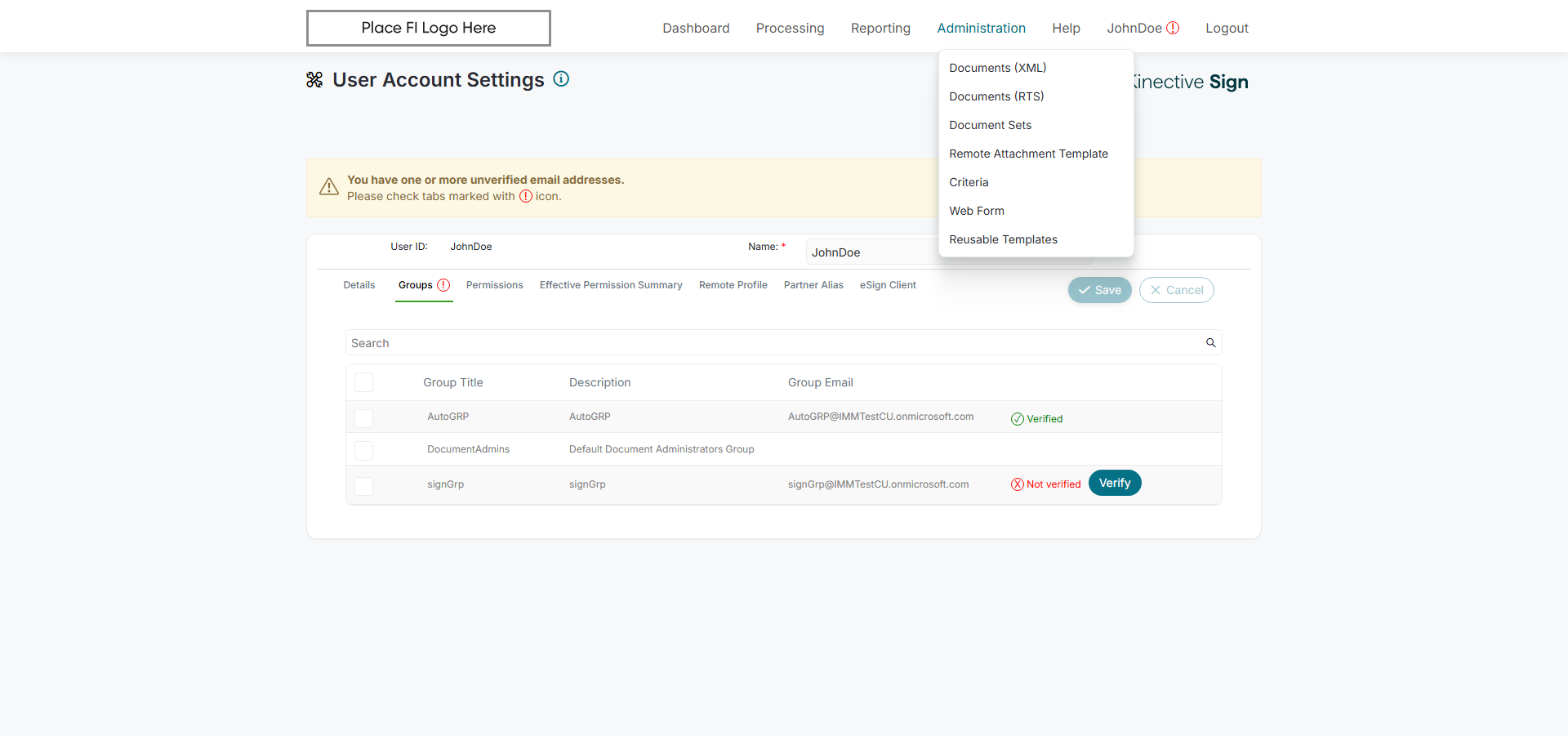Click the info icon beside User Account Settings
1568x736 pixels.
coord(561,79)
